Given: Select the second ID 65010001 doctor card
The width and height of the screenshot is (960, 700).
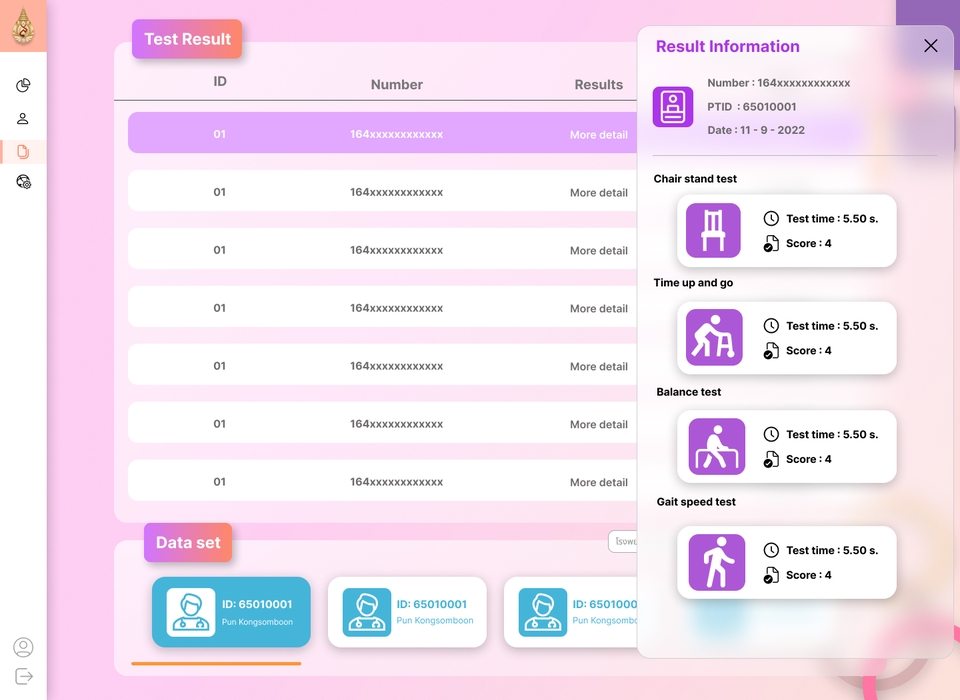Looking at the screenshot, I should pos(407,612).
